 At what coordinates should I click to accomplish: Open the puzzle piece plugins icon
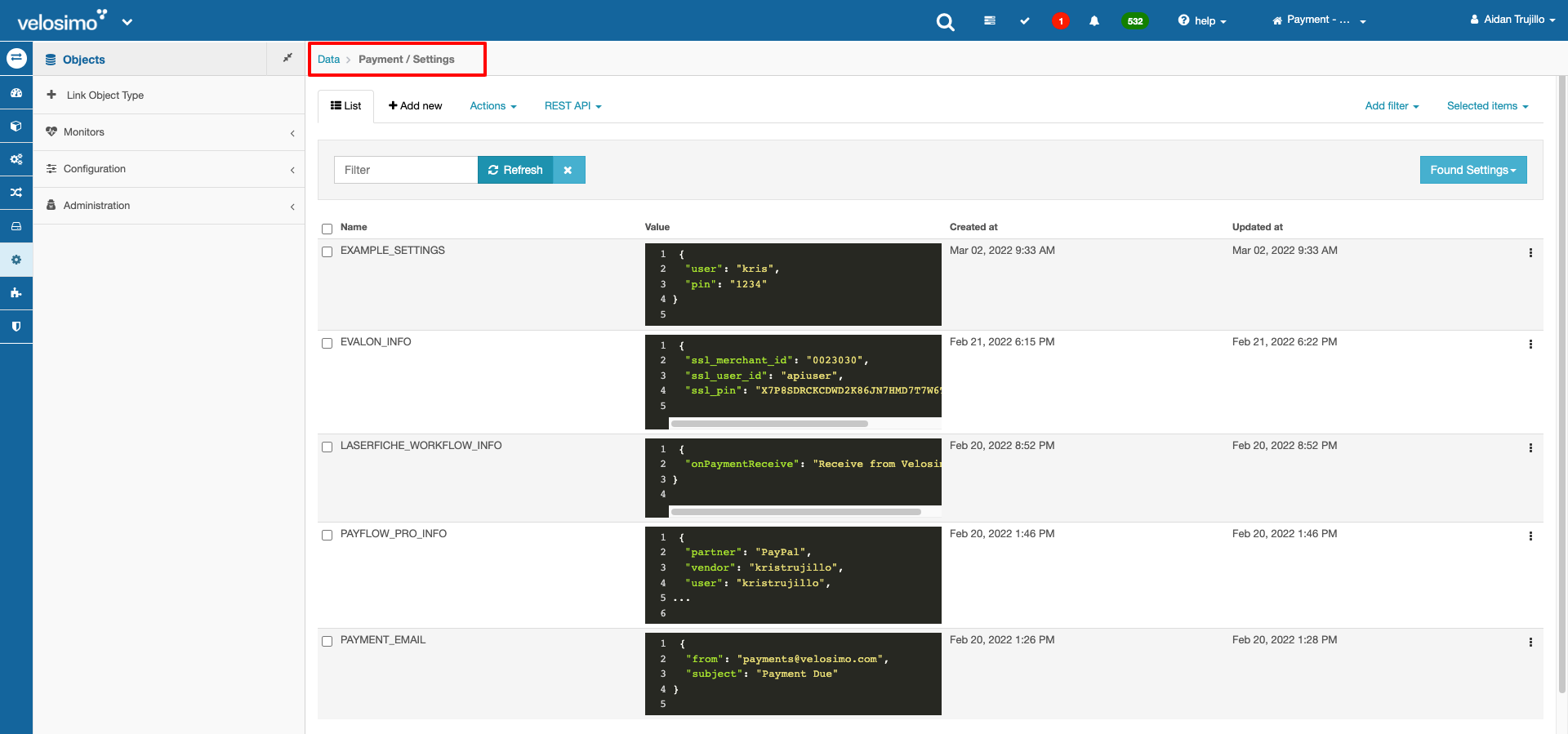tap(16, 292)
